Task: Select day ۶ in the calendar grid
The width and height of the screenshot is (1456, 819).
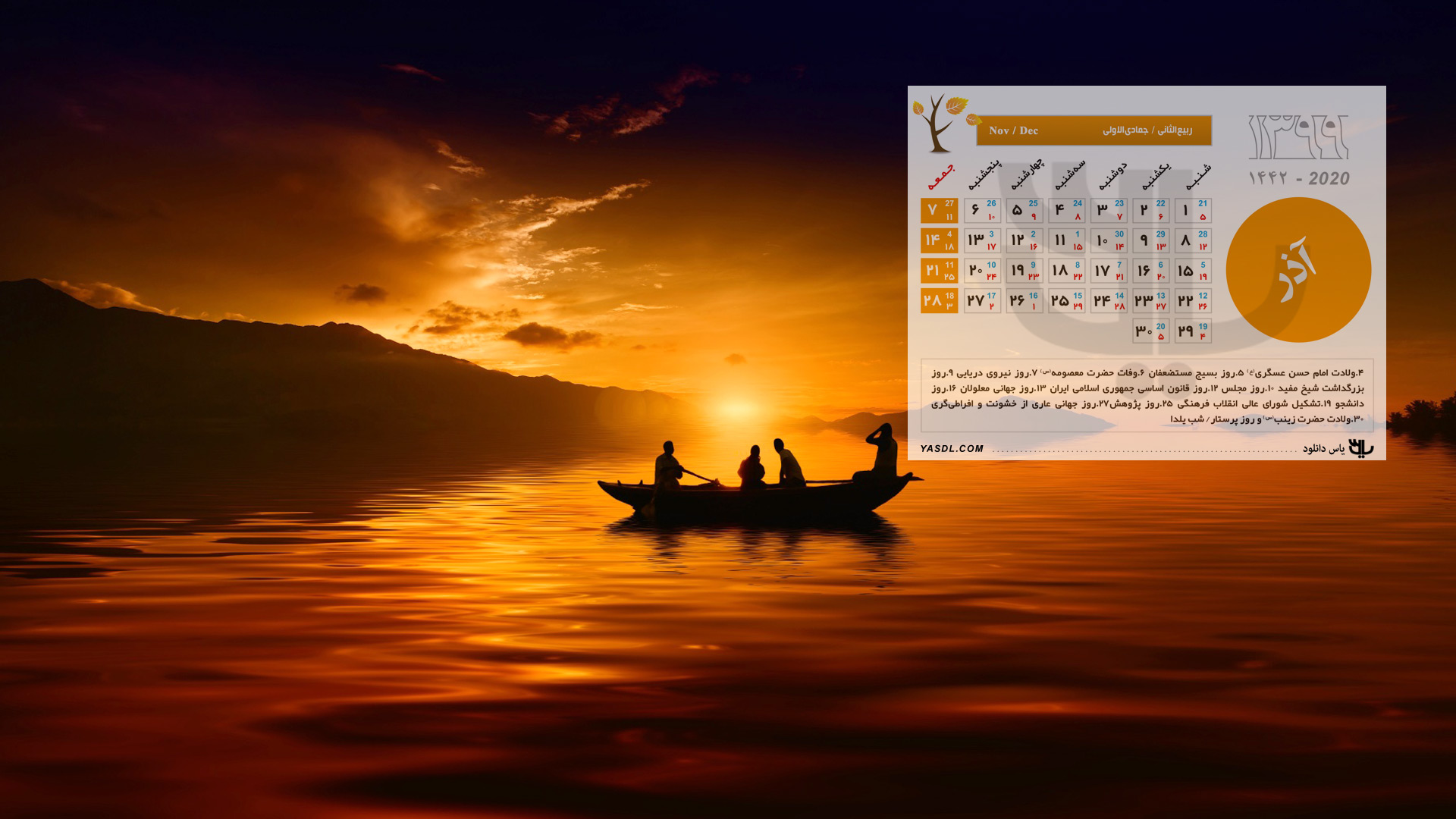Action: (983, 210)
